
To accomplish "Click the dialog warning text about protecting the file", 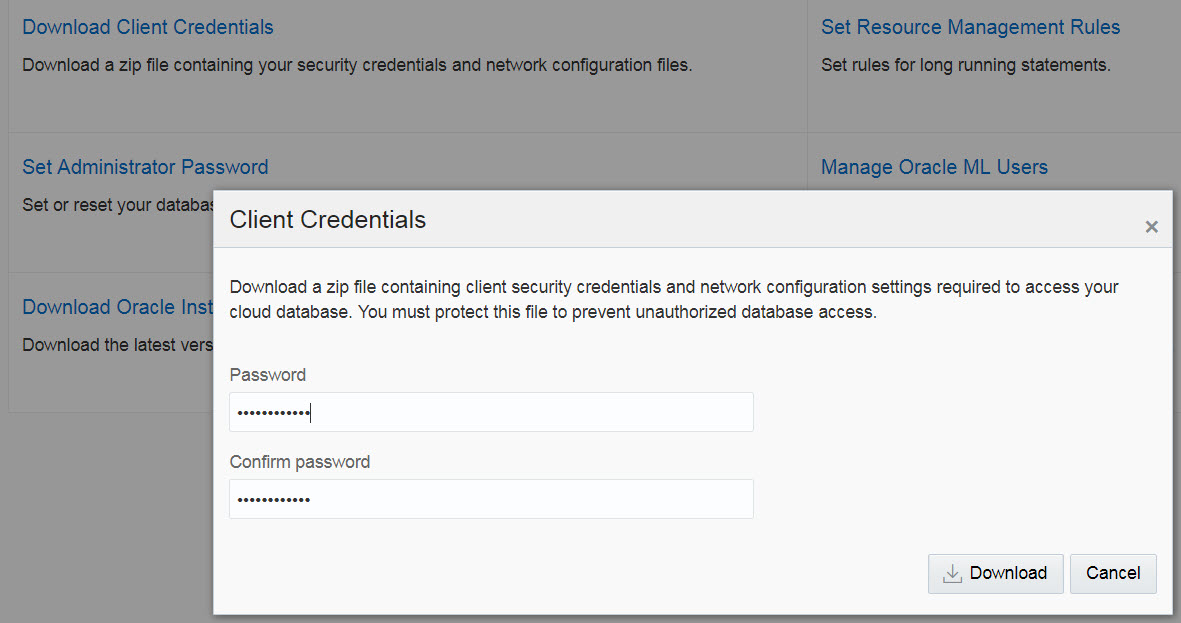I will point(674,299).
